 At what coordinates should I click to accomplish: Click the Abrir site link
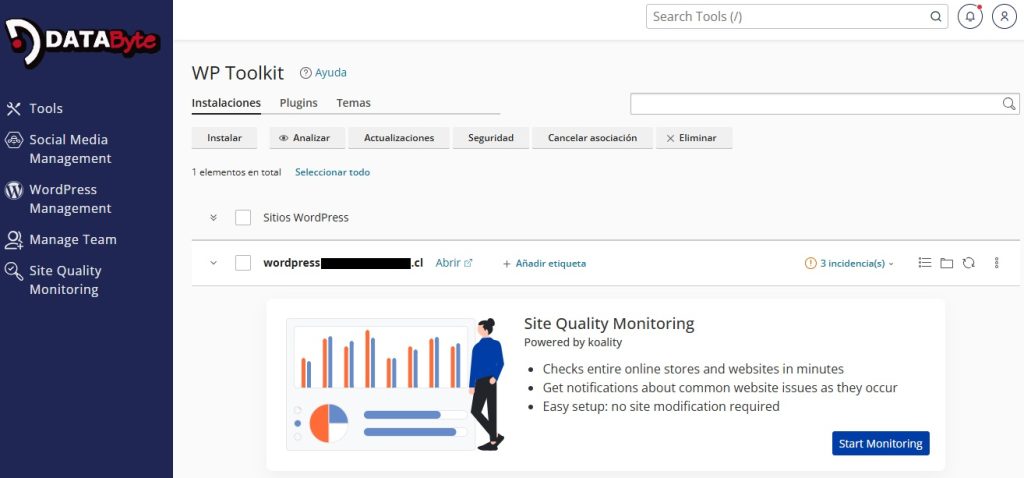point(448,263)
